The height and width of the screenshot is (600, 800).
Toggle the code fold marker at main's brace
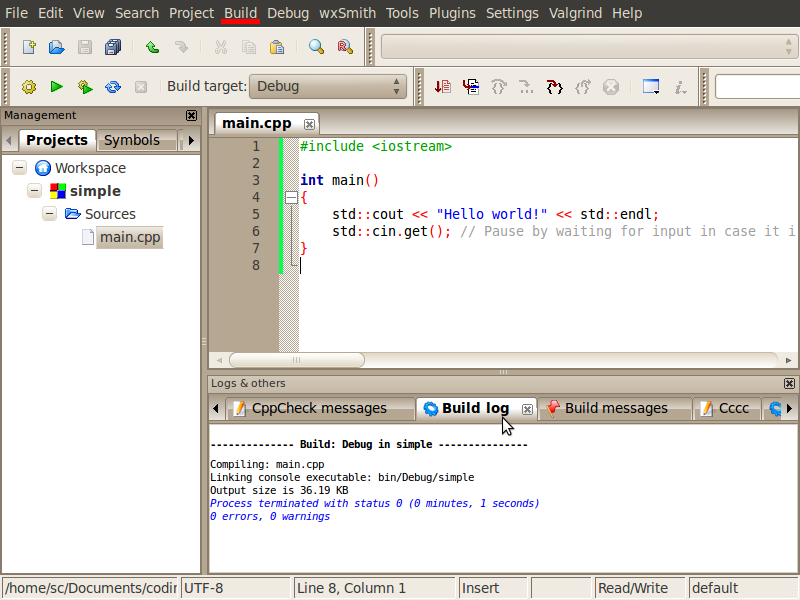click(x=291, y=198)
